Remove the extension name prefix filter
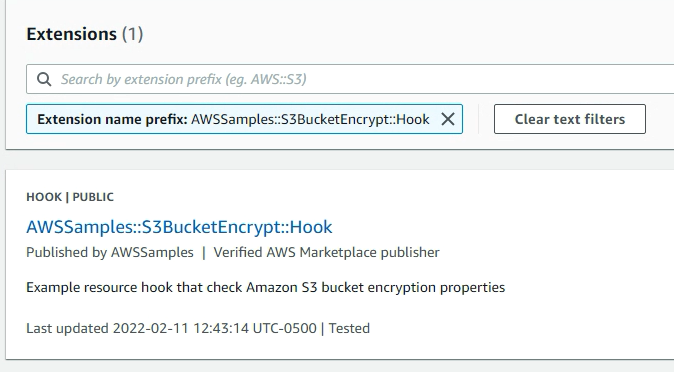The image size is (674, 372). click(x=447, y=119)
